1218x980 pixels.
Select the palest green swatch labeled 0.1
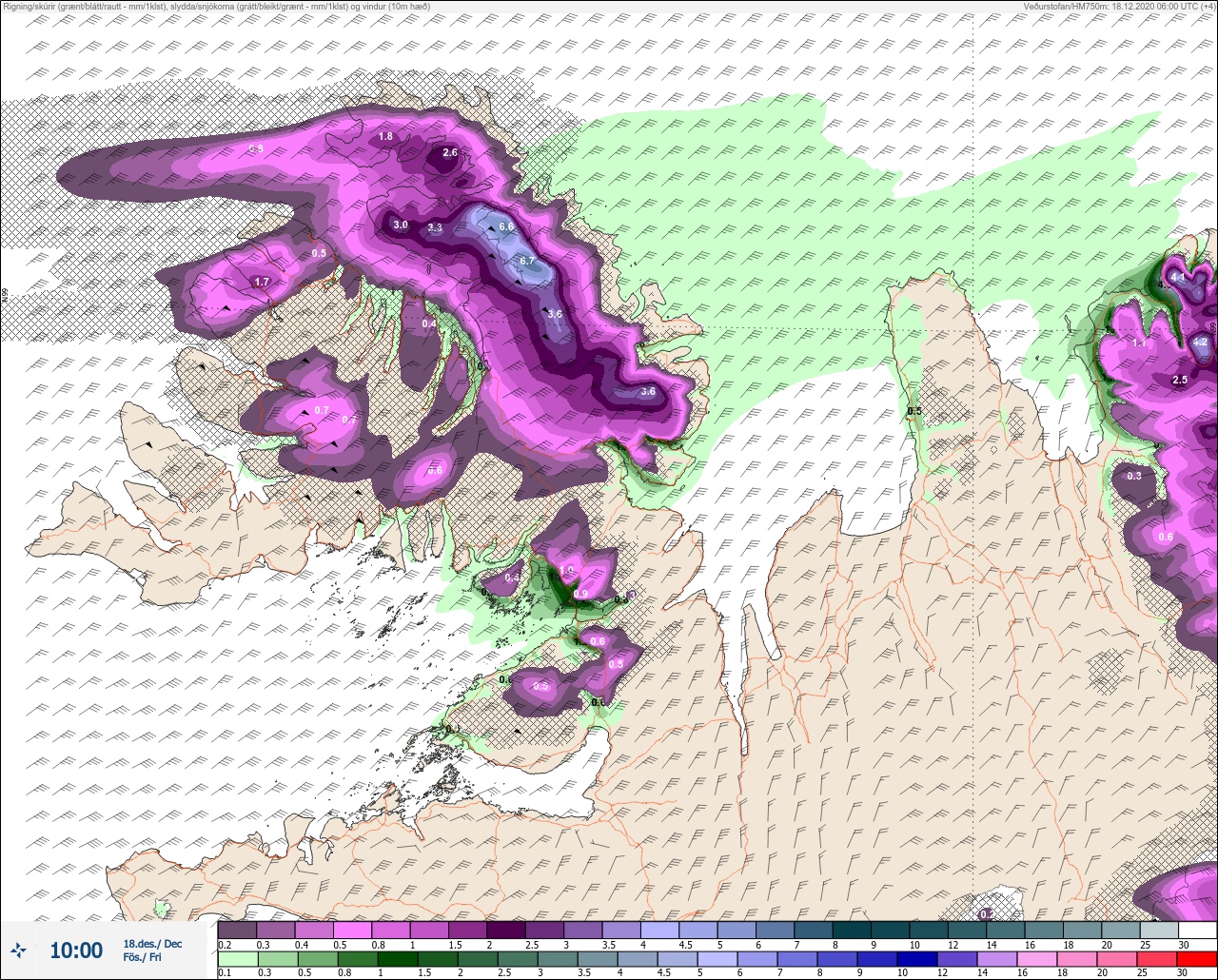[x=237, y=958]
